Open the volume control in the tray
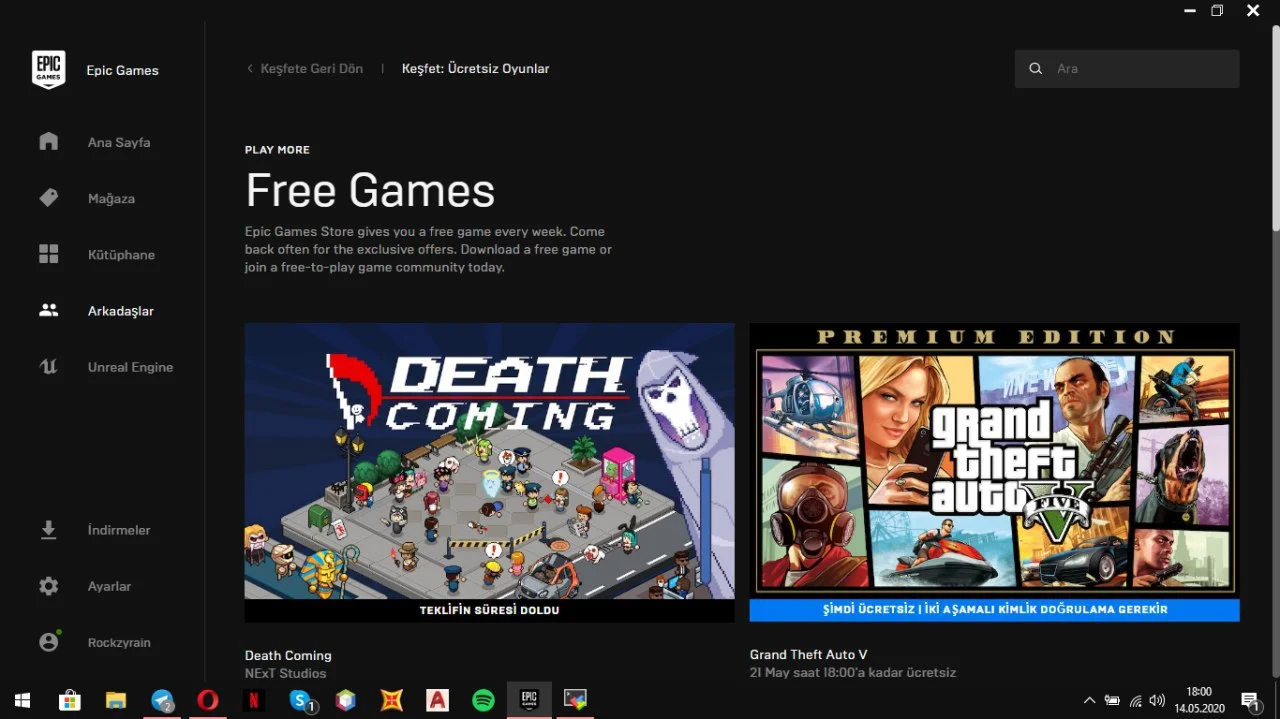Image resolution: width=1280 pixels, height=719 pixels. [1158, 700]
